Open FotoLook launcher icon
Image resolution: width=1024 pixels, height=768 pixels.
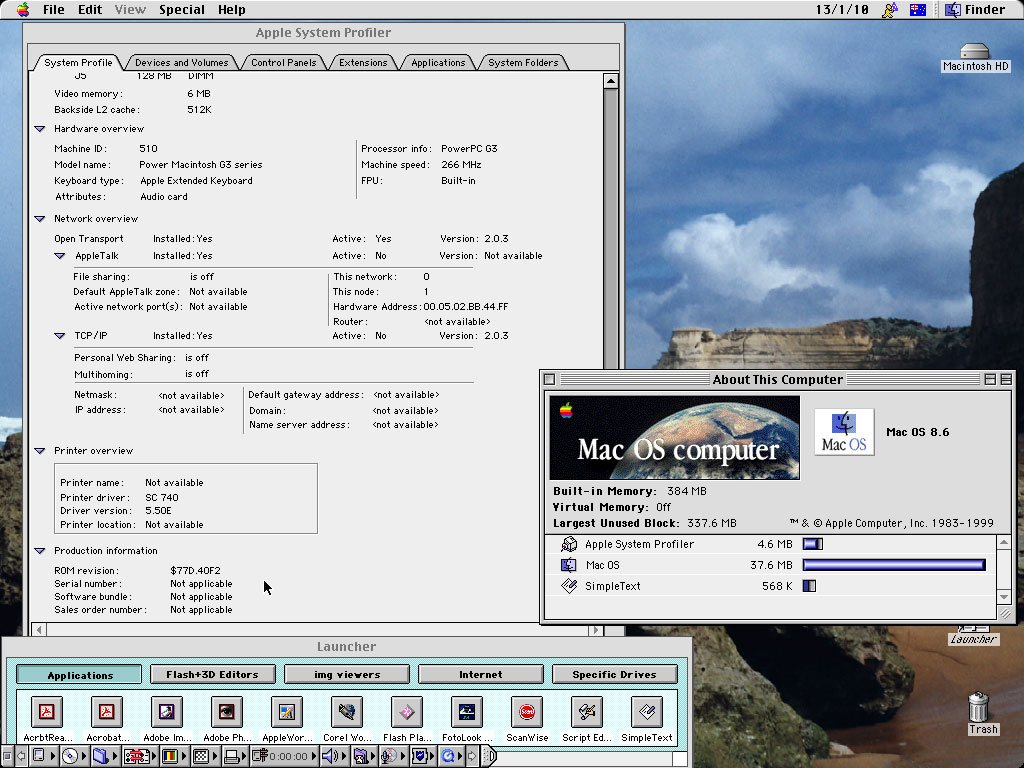click(467, 712)
